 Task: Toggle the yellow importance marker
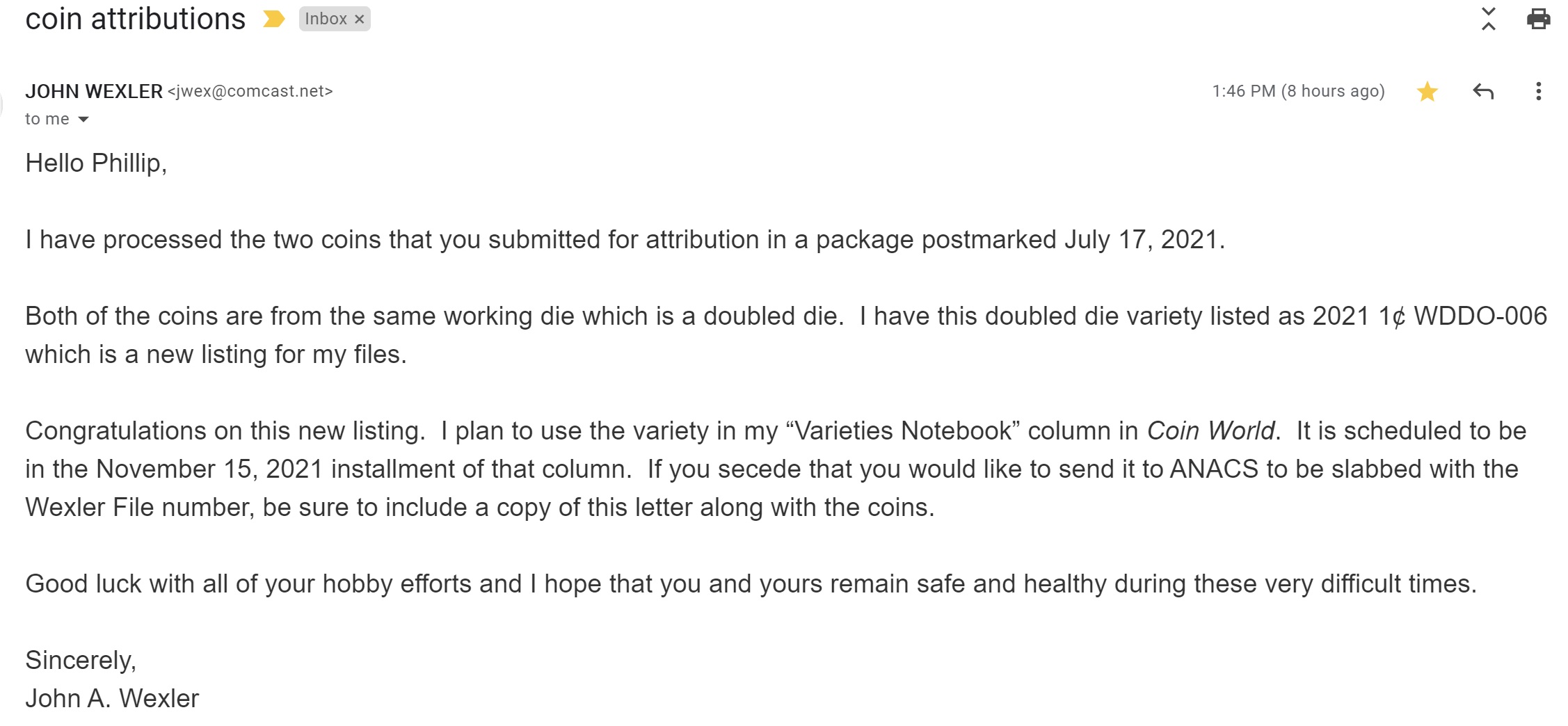tap(274, 19)
